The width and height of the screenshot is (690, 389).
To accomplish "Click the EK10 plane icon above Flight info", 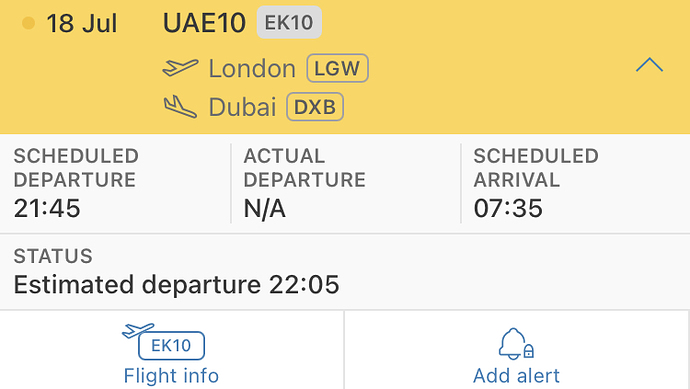I will coord(163,341).
